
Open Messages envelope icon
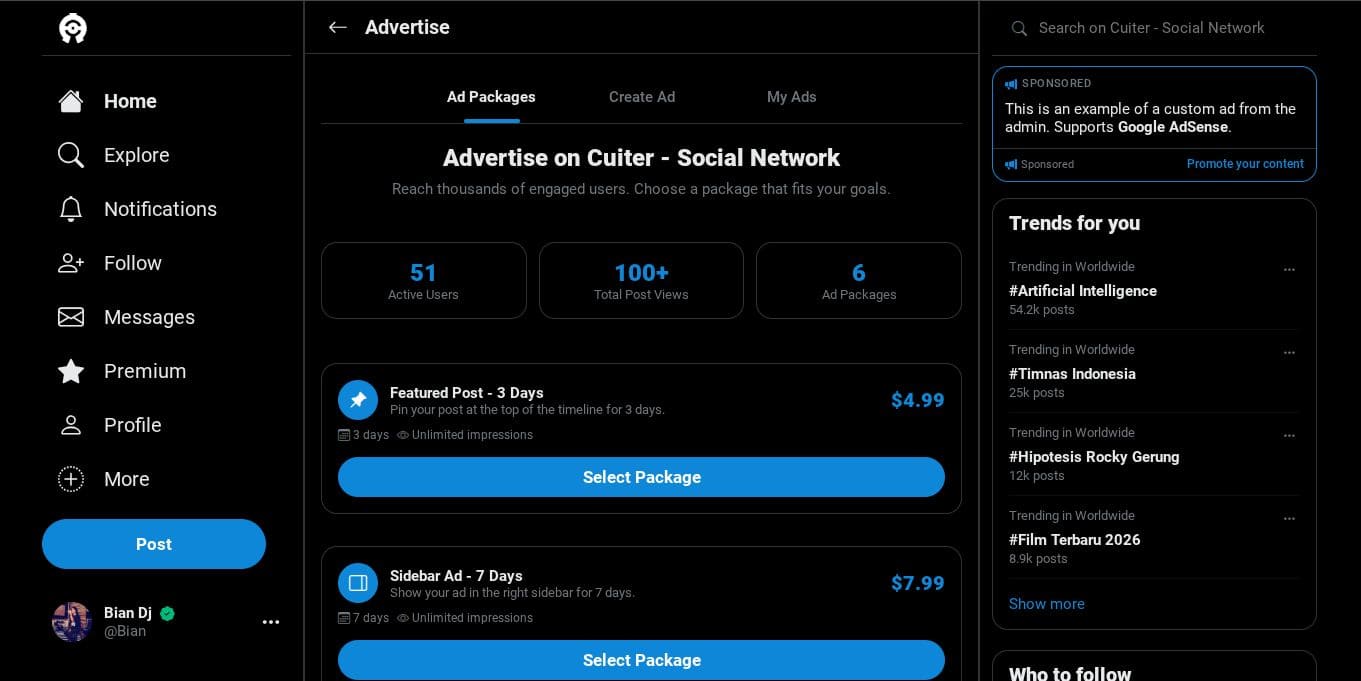(71, 317)
